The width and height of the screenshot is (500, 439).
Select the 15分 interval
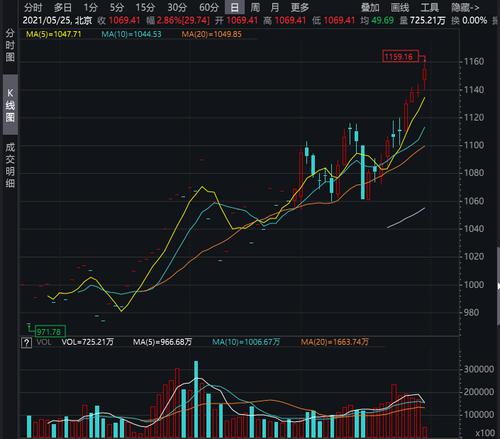pos(145,7)
